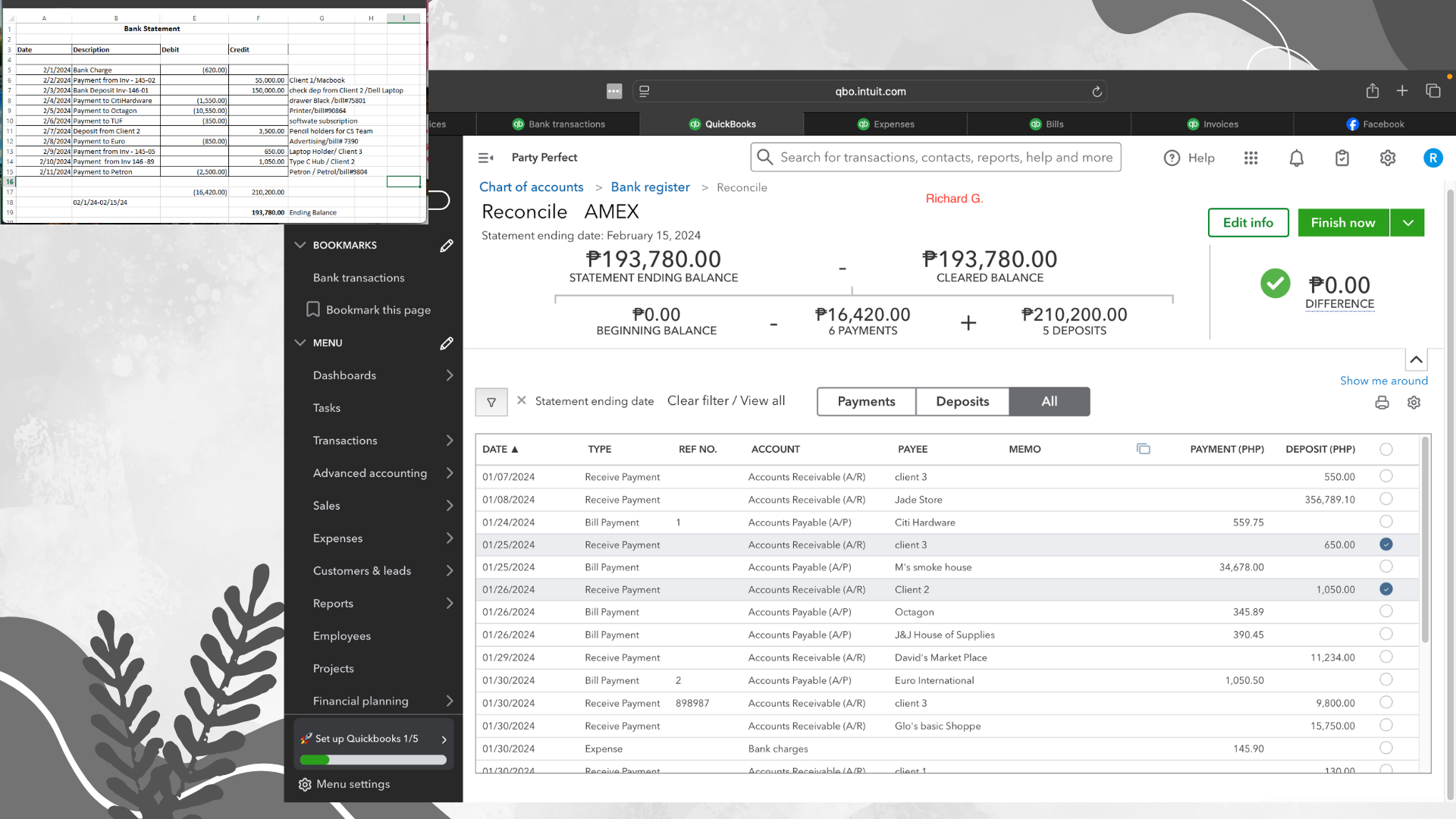Edit bookmarks with pencil icon
The width and height of the screenshot is (1456, 819).
(447, 245)
